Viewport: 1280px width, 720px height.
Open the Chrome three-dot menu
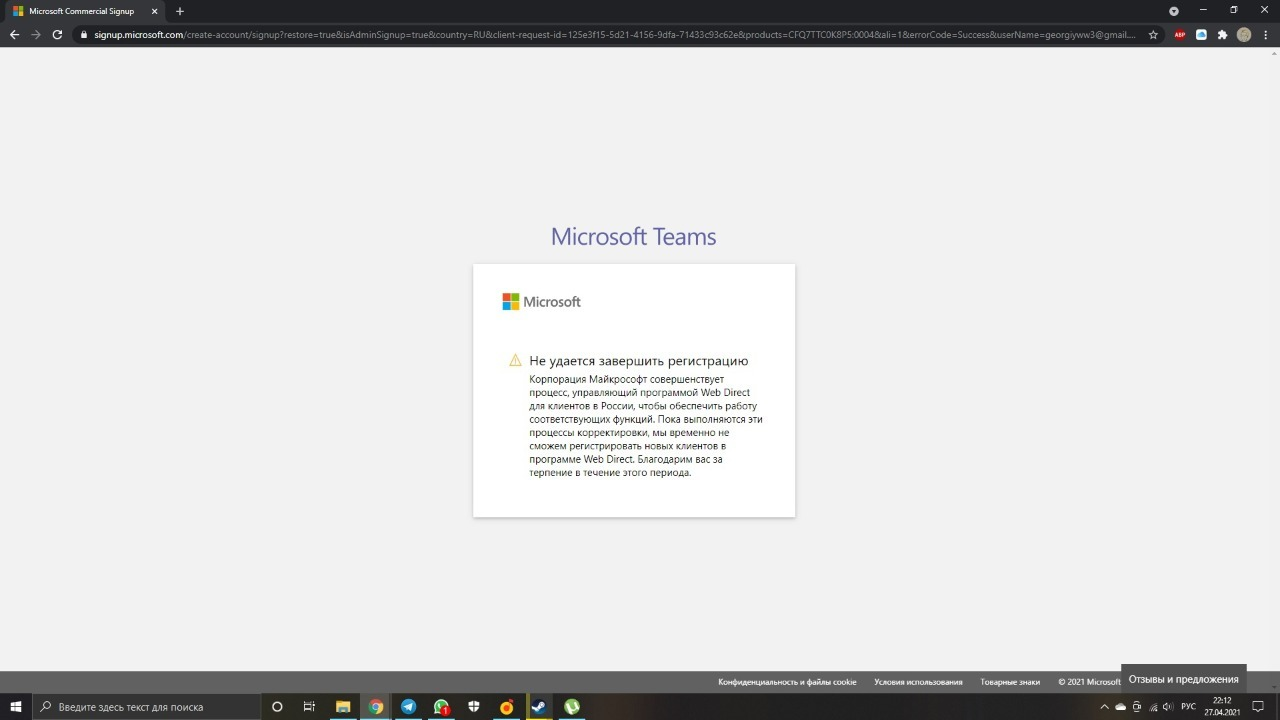1265,34
